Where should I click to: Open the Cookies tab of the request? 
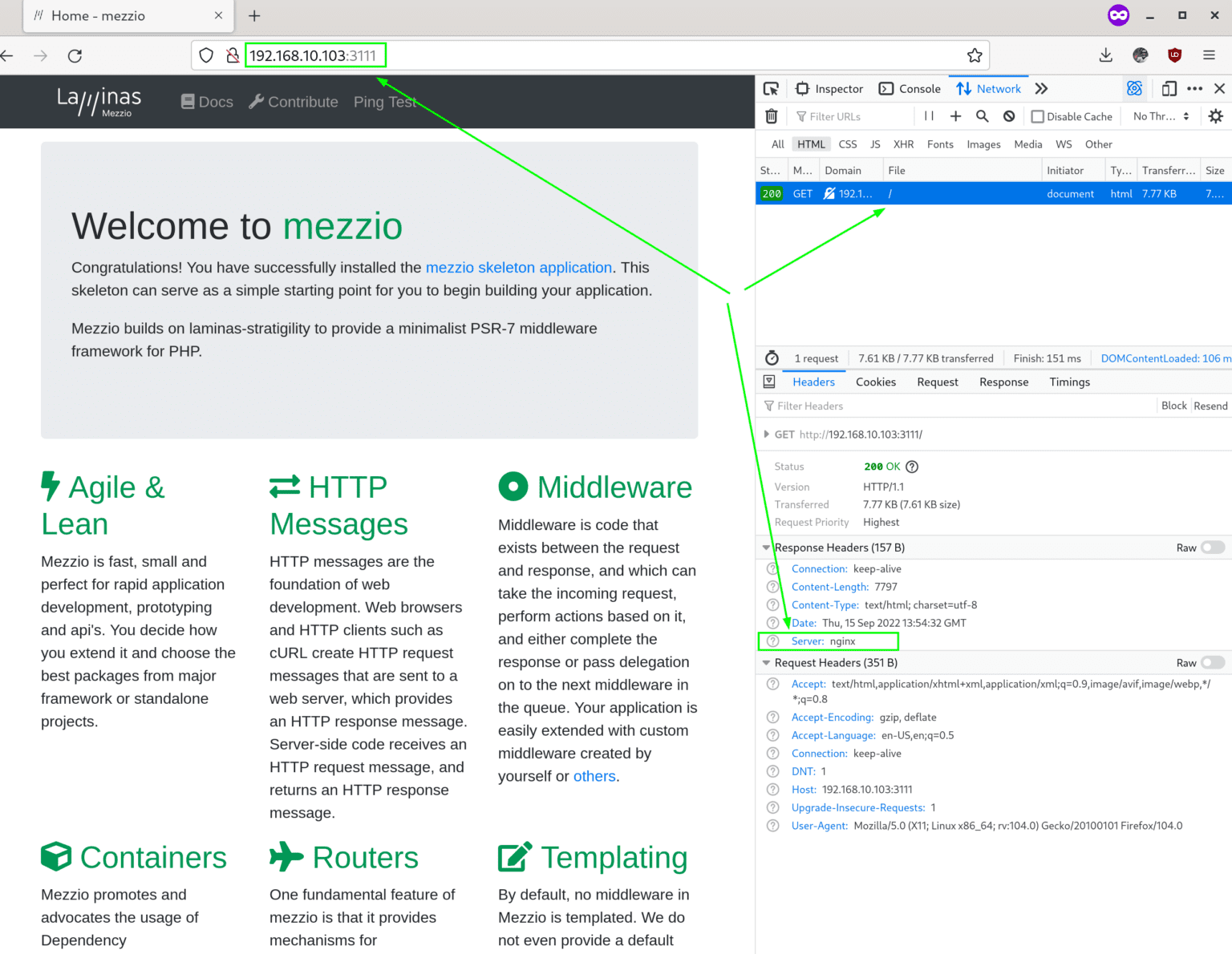click(875, 382)
